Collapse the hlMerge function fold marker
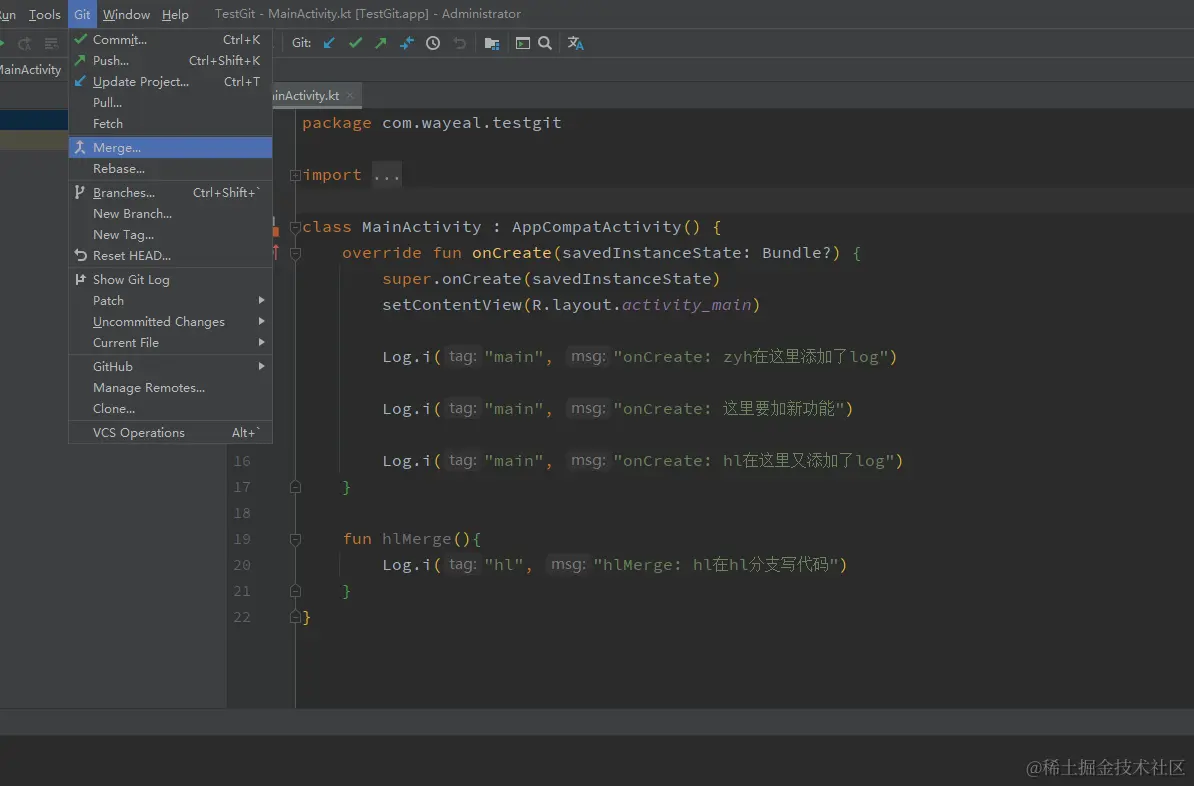This screenshot has height=786, width=1194. coord(295,539)
